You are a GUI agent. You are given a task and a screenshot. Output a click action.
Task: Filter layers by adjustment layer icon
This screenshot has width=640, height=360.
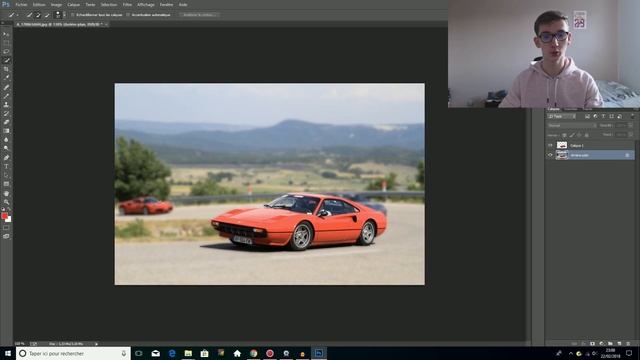[596, 116]
